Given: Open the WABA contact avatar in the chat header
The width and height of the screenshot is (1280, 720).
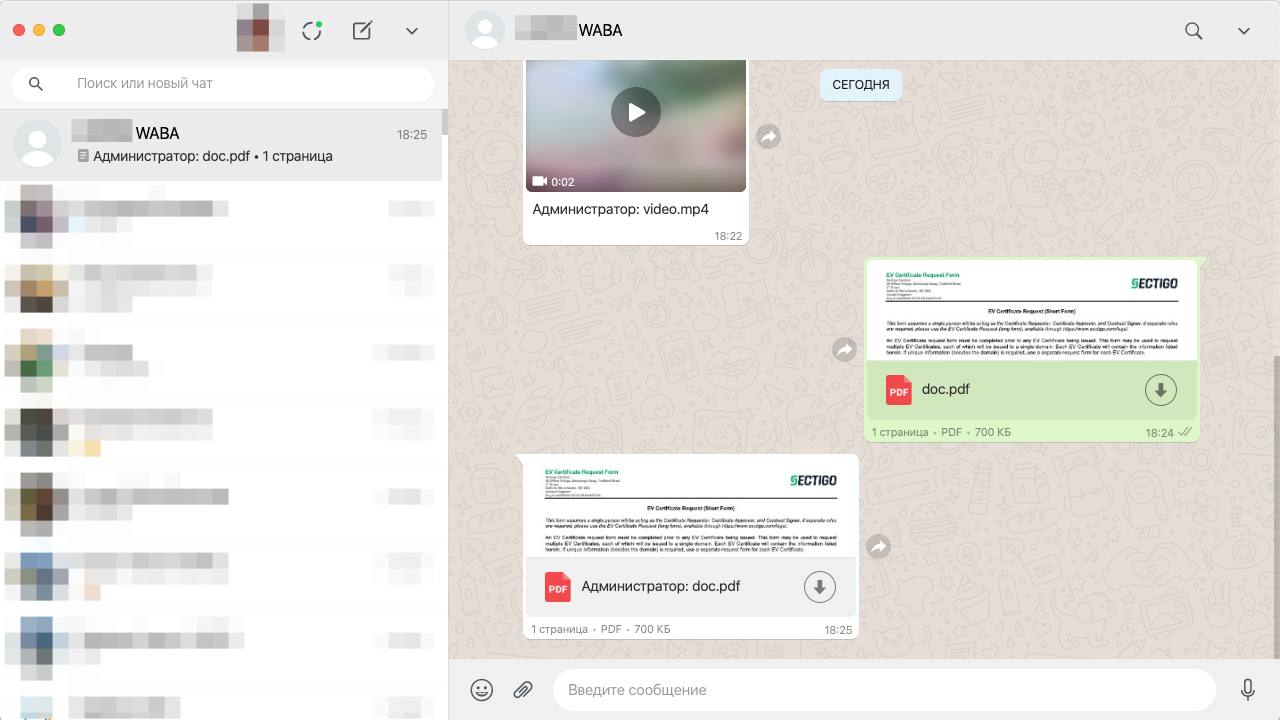Looking at the screenshot, I should coord(485,30).
